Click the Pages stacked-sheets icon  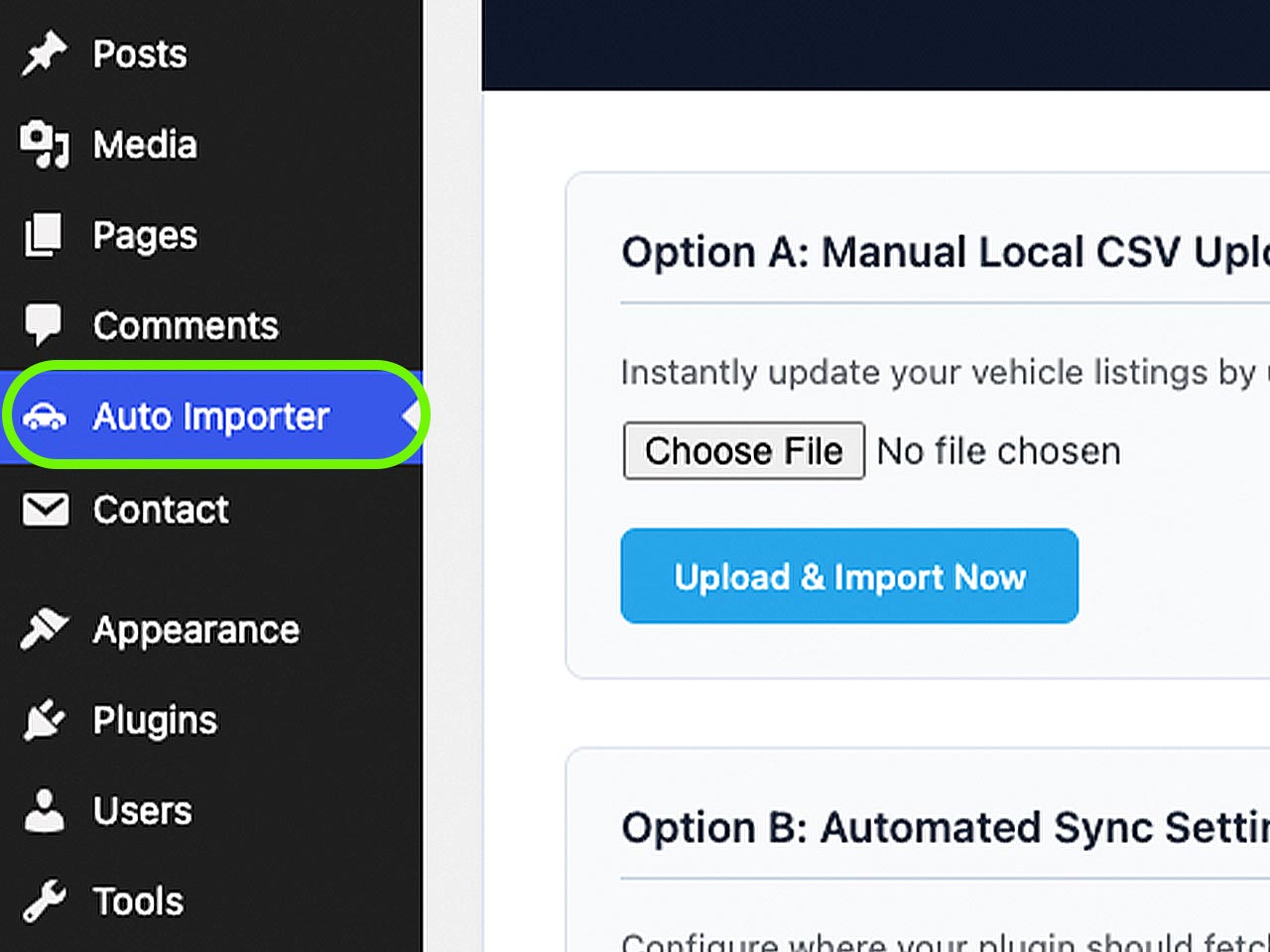tap(43, 235)
